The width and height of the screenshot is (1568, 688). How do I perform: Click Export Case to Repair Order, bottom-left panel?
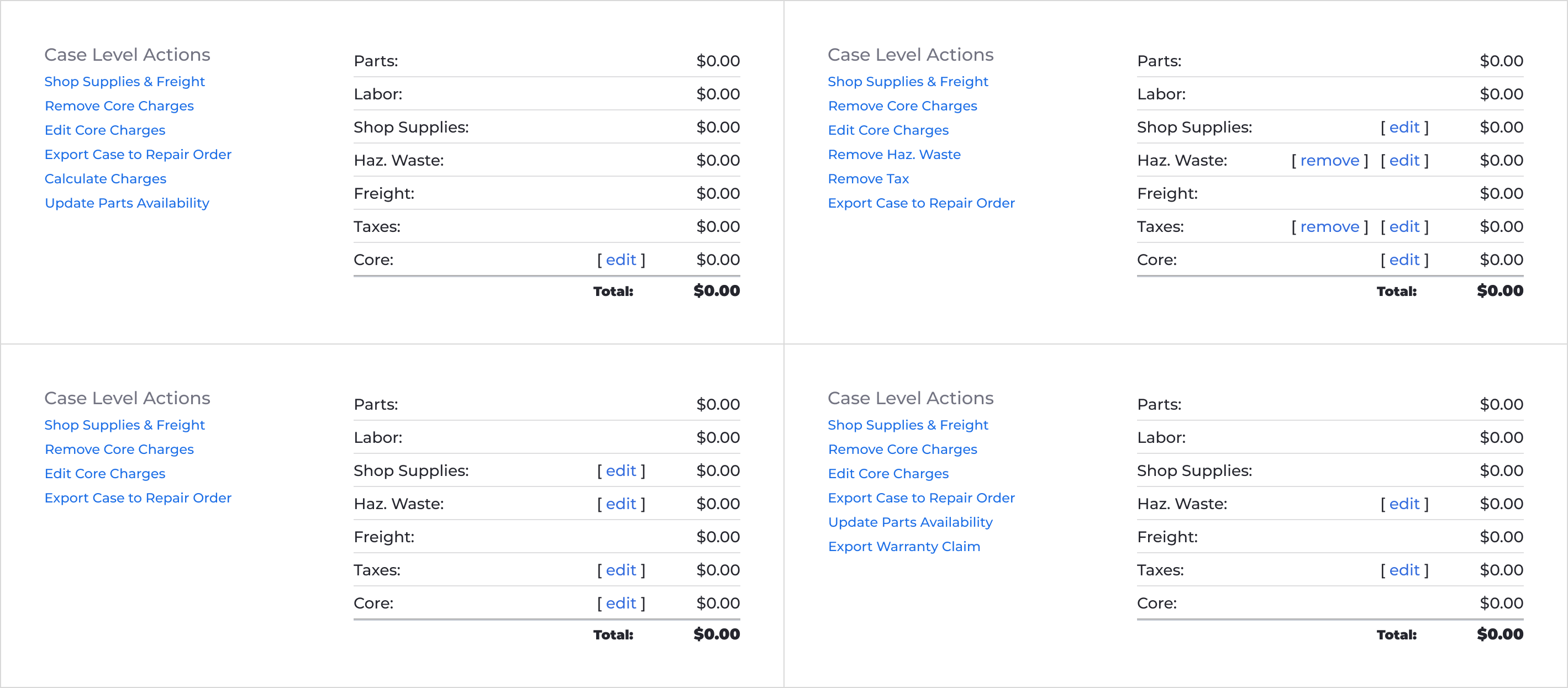coord(138,498)
